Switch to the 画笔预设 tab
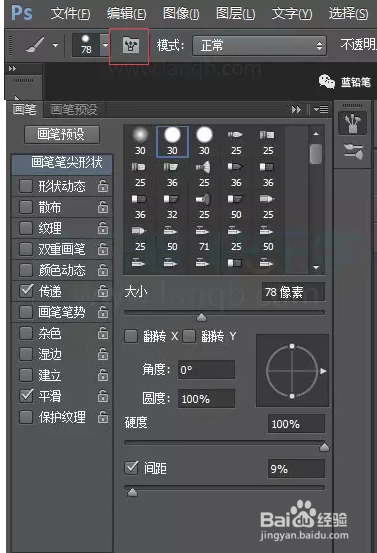 (x=74, y=109)
